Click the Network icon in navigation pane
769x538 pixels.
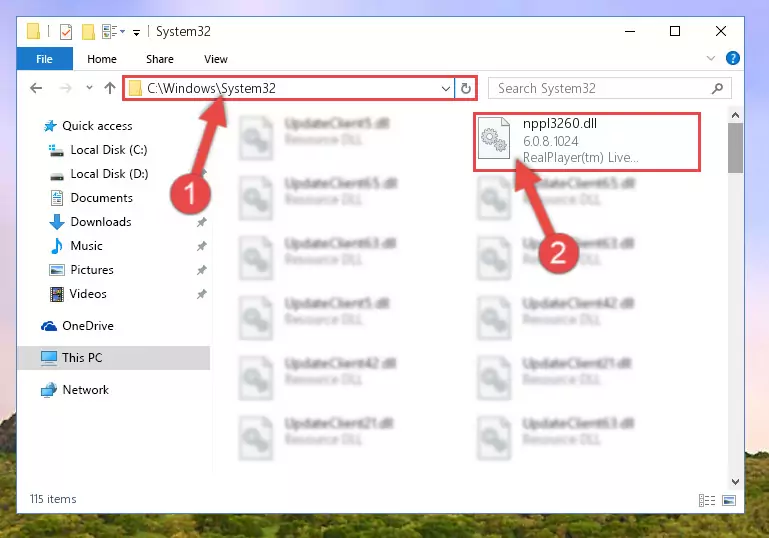pos(49,390)
